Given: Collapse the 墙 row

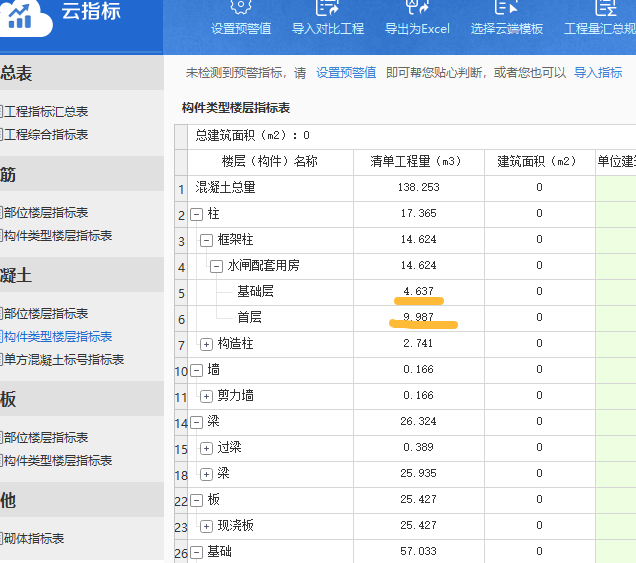Looking at the screenshot, I should [x=196, y=371].
